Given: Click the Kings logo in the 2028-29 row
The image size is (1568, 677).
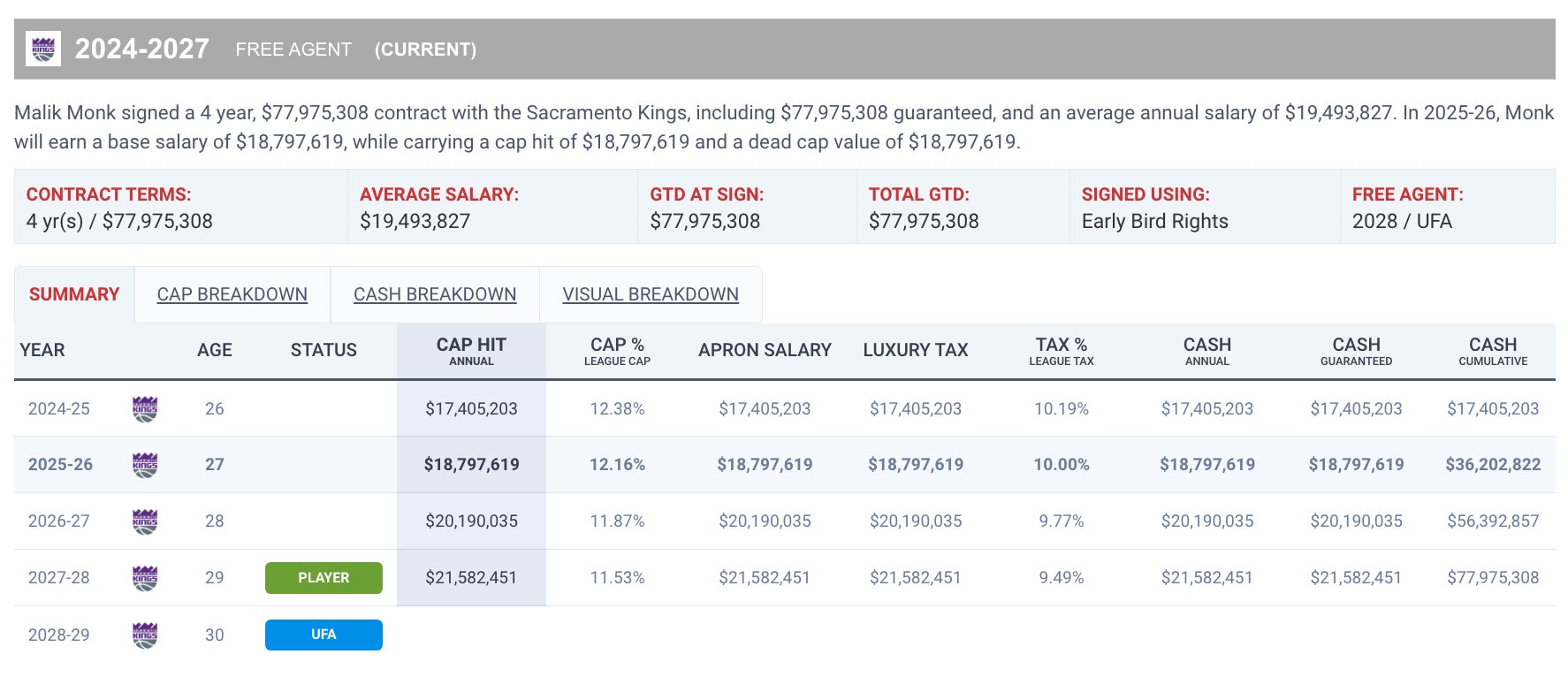Looking at the screenshot, I should click(x=145, y=635).
